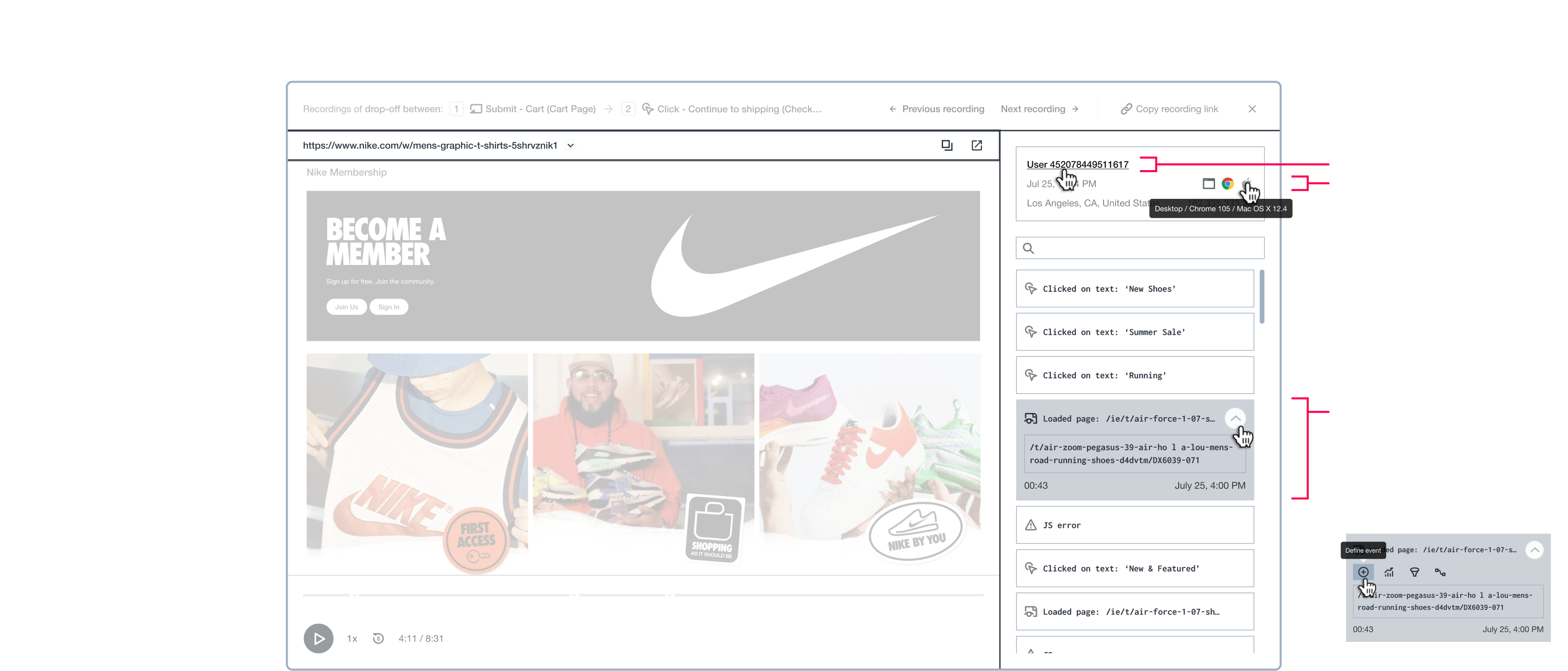The height and width of the screenshot is (671, 1568).
Task: Play the session recording
Action: 318,638
